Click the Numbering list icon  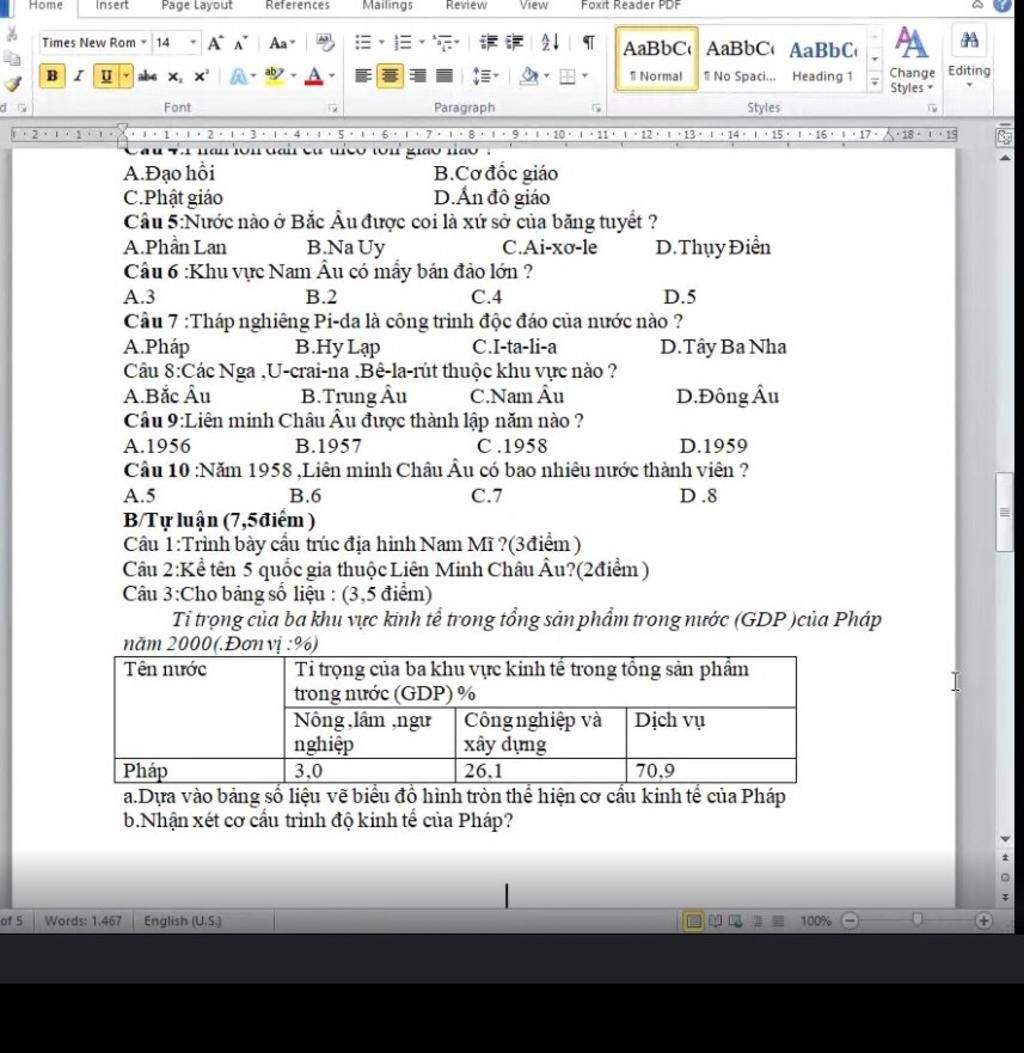[403, 43]
